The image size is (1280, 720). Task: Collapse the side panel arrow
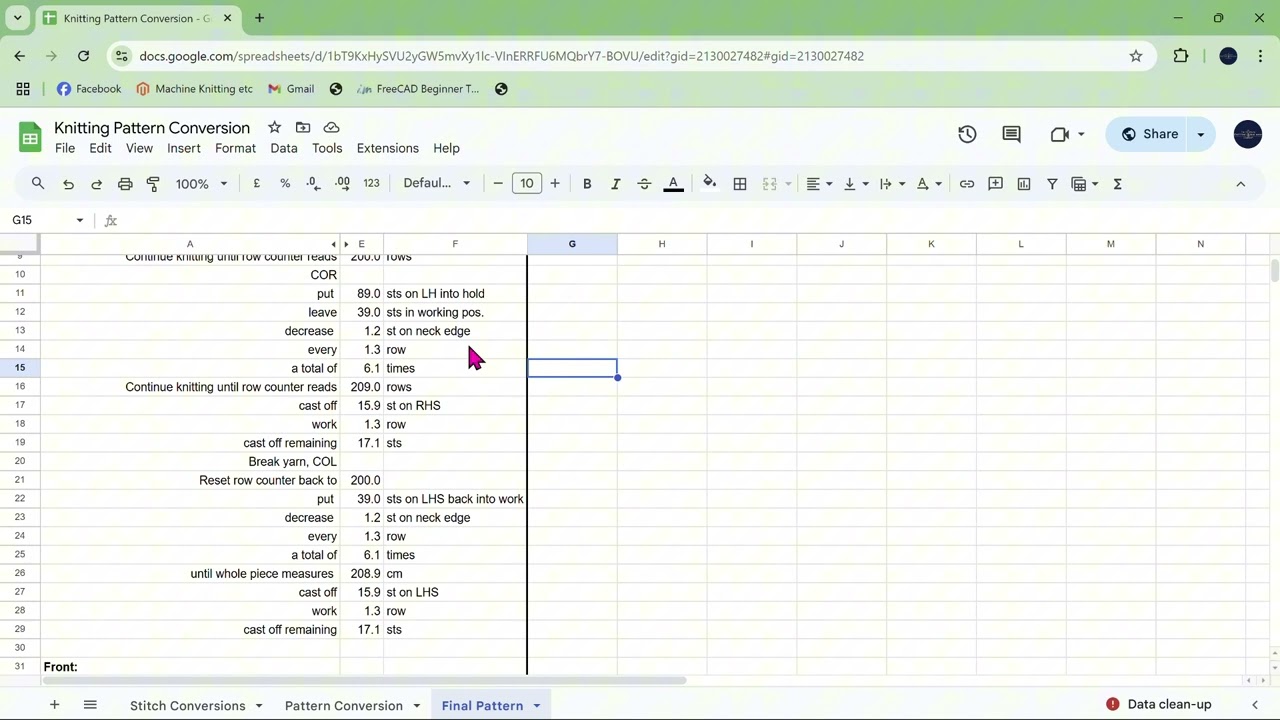(x=1255, y=705)
